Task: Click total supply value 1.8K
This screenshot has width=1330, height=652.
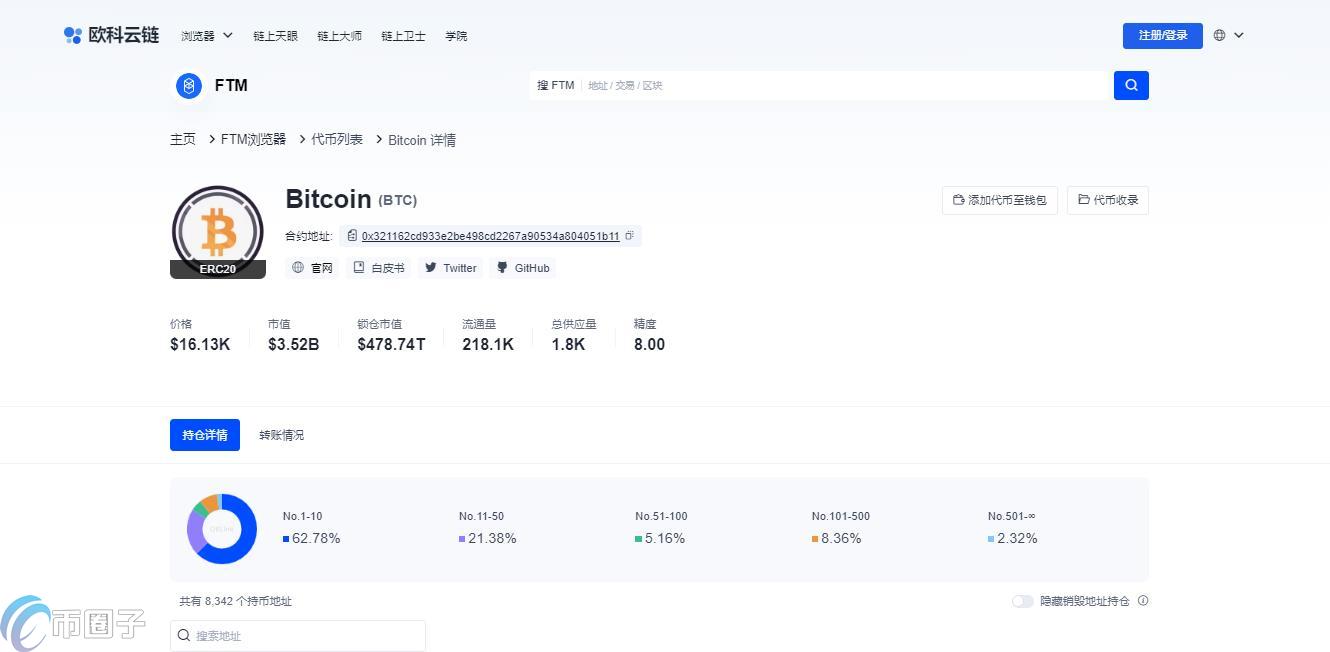Action: click(568, 344)
